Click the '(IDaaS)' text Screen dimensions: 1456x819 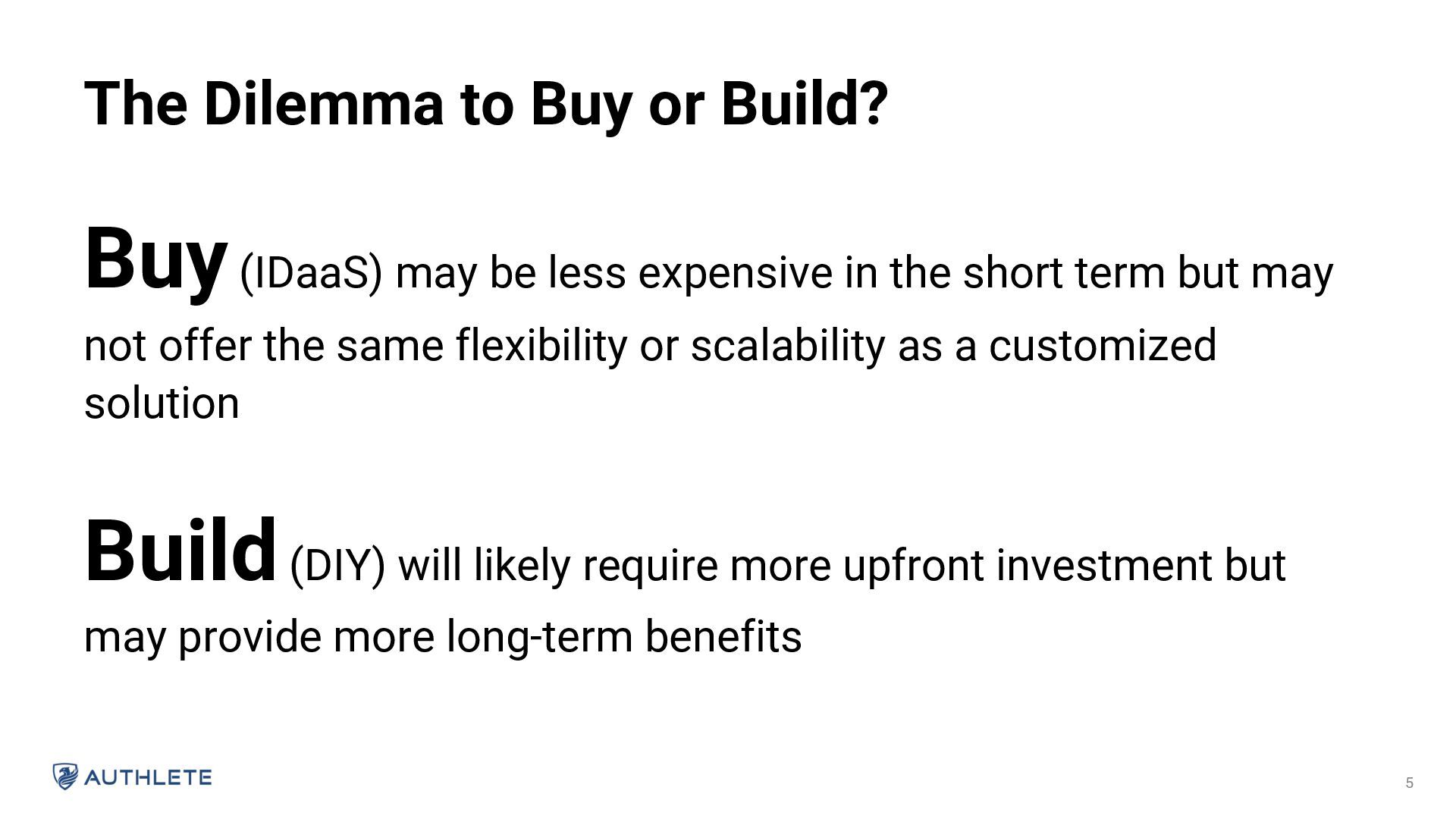click(311, 274)
